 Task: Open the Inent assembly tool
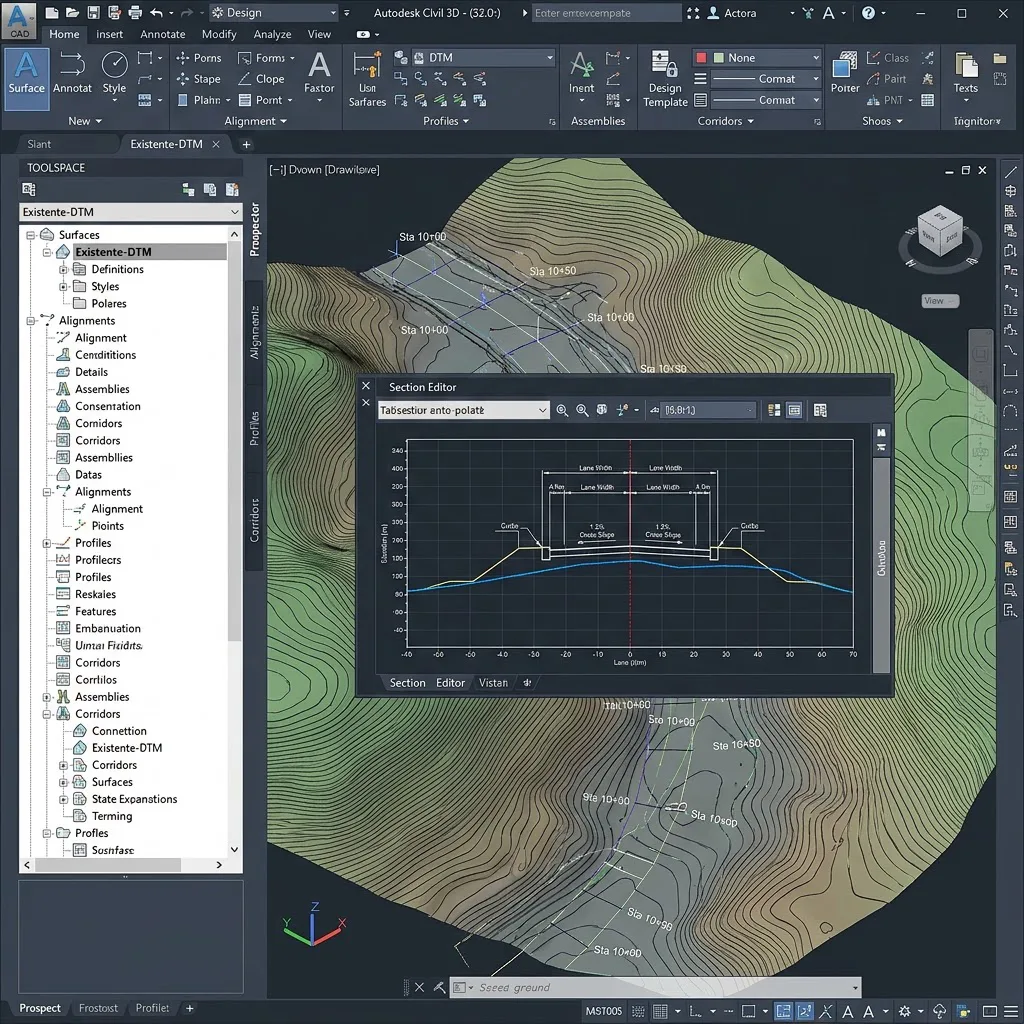(581, 78)
